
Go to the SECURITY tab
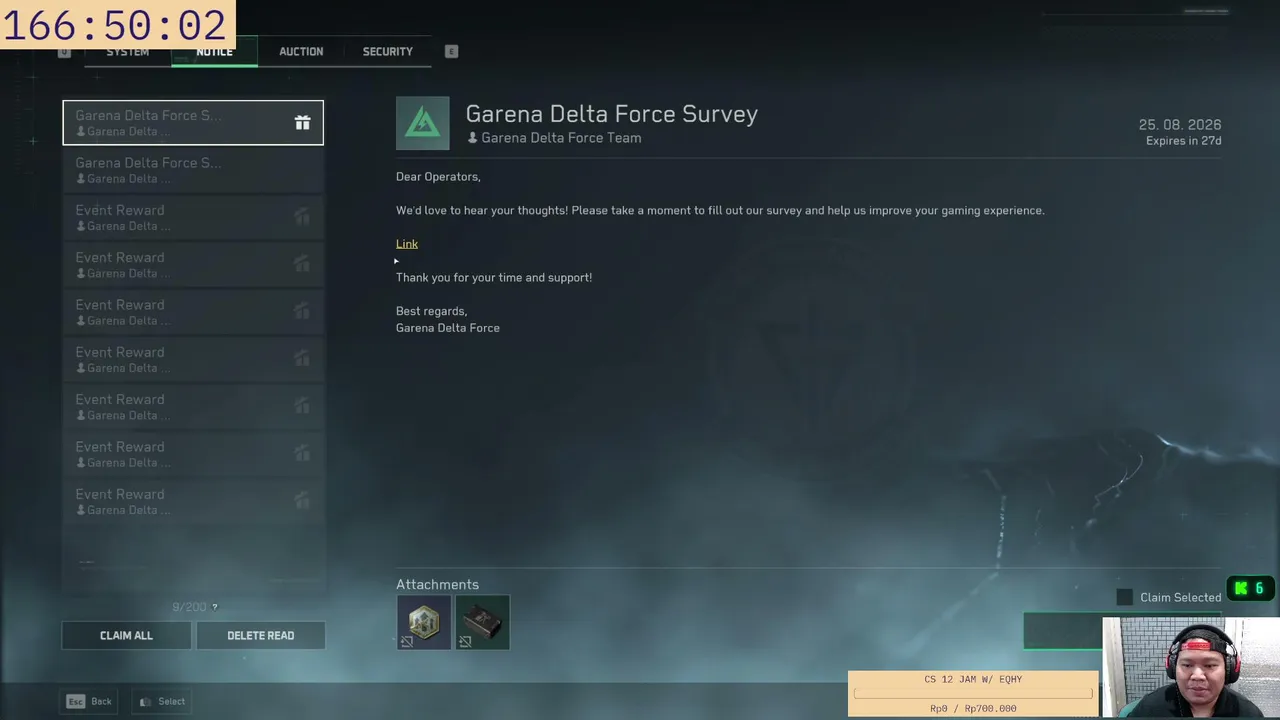[387, 51]
